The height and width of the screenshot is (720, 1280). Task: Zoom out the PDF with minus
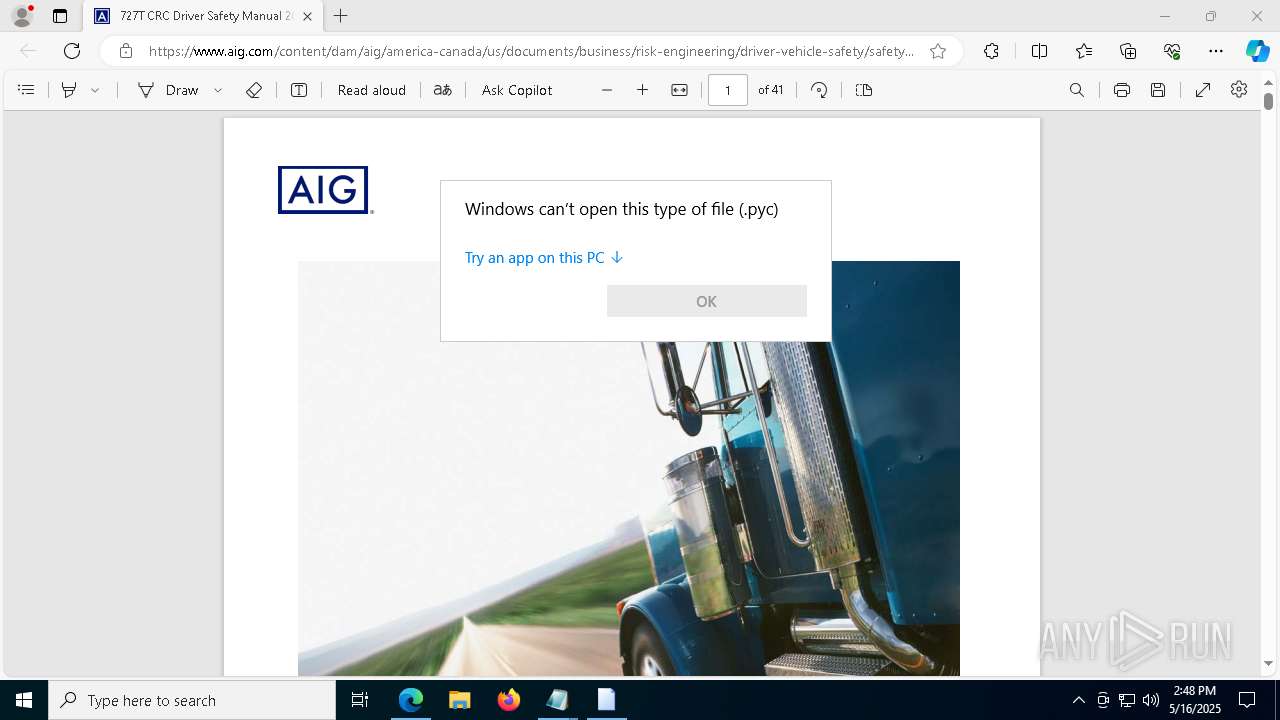pyautogui.click(x=607, y=90)
